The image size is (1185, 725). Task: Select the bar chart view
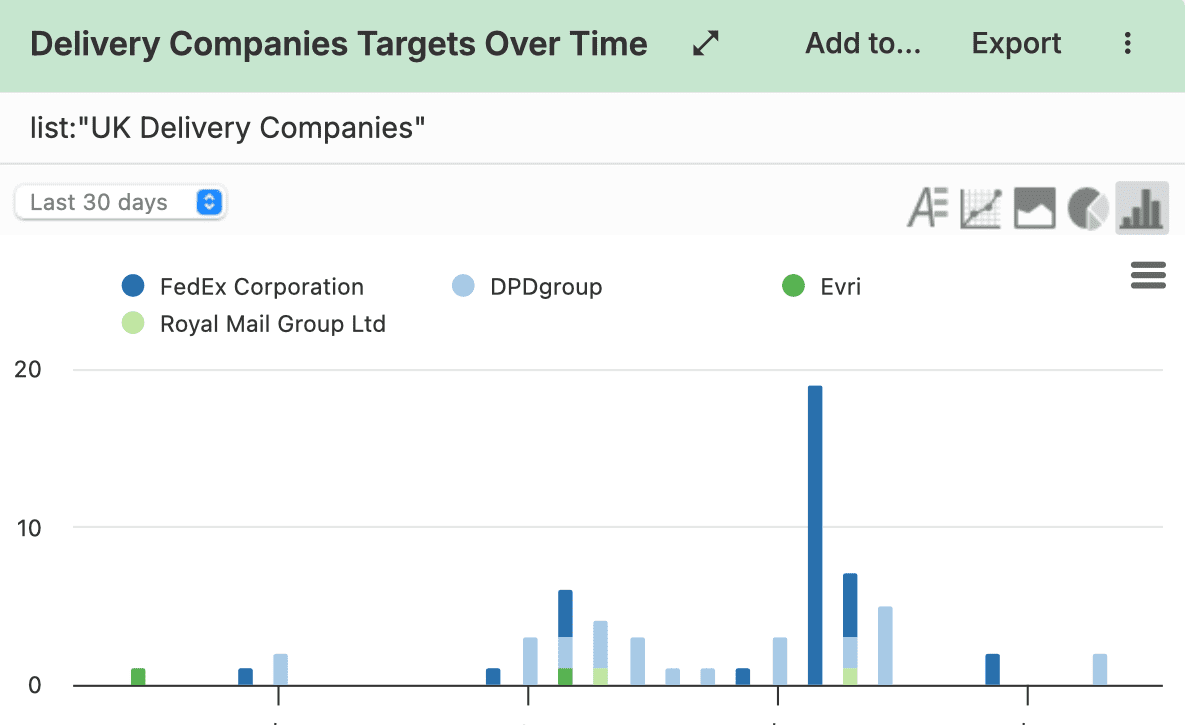tap(1142, 207)
